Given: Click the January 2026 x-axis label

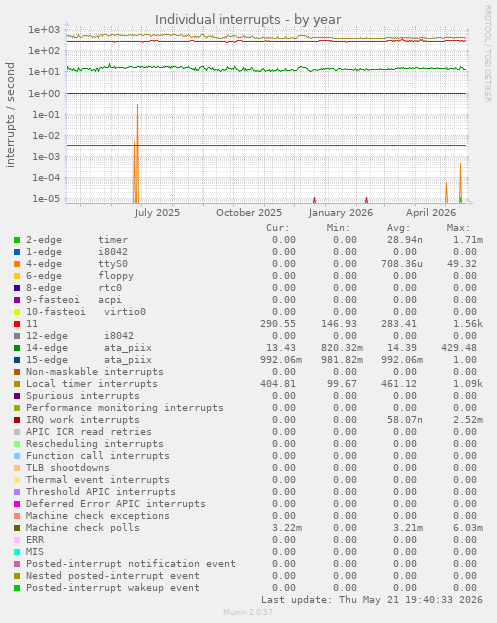Looking at the screenshot, I should (341, 213).
